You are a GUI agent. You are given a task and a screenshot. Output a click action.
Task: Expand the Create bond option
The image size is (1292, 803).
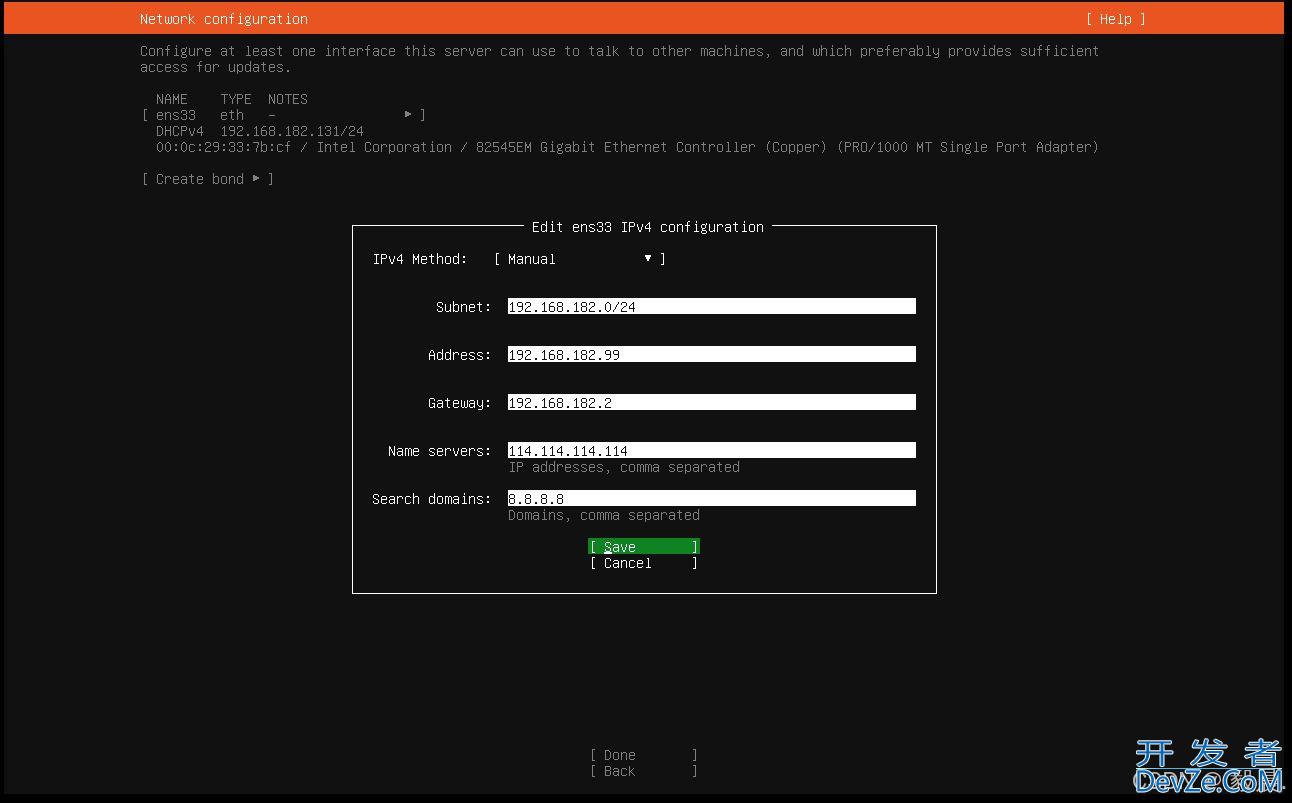(207, 179)
